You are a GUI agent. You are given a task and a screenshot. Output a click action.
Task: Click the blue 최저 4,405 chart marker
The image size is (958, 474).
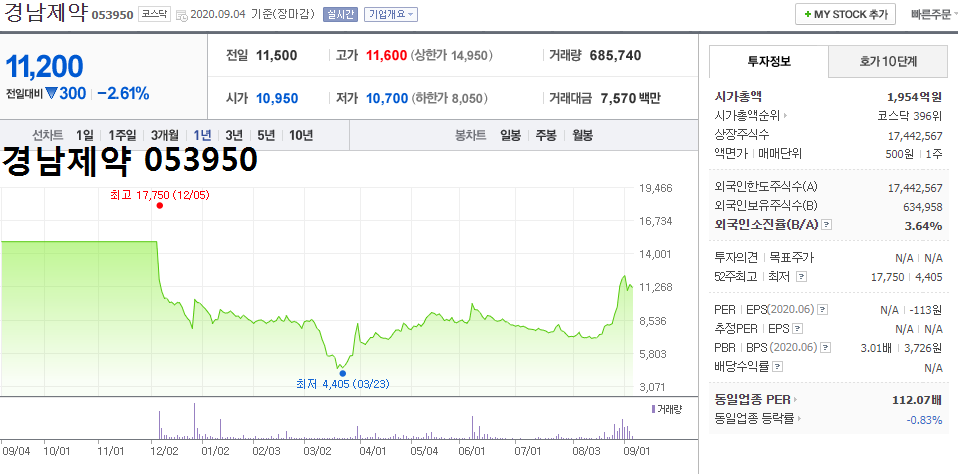point(342,373)
